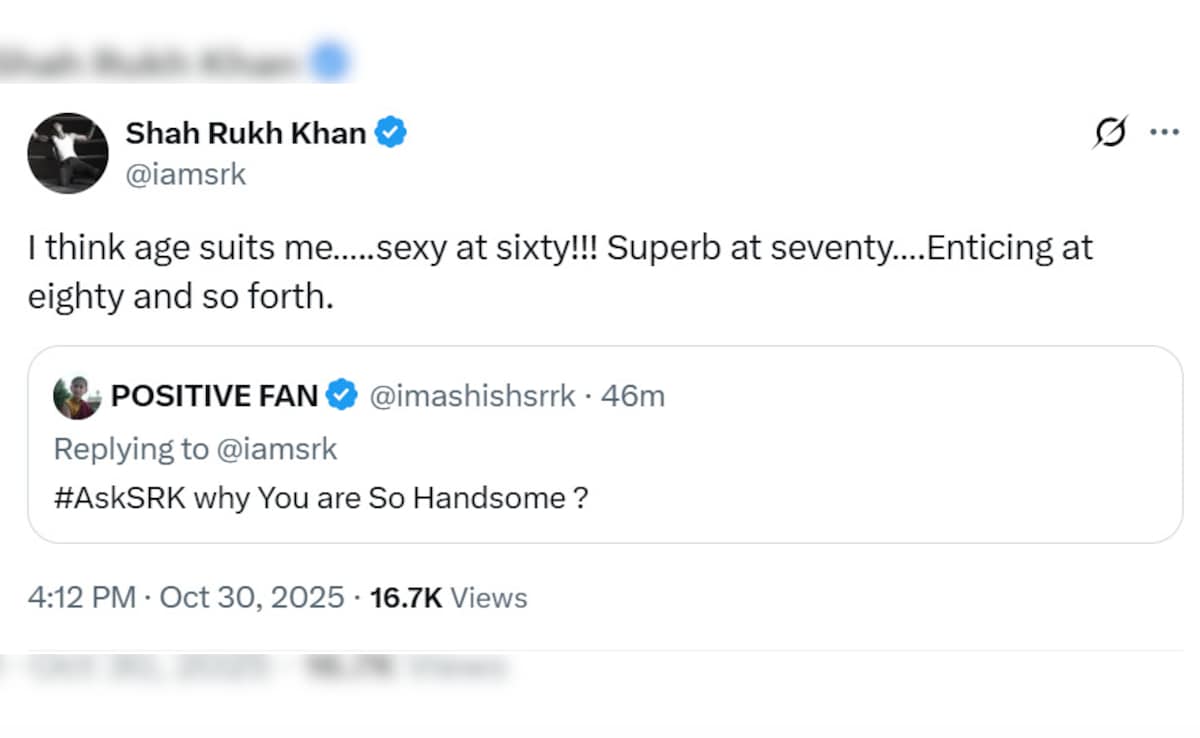Image resolution: width=1200 pixels, height=738 pixels.
Task: Click the Shah Rukh Khan display name
Action: pyautogui.click(x=246, y=133)
